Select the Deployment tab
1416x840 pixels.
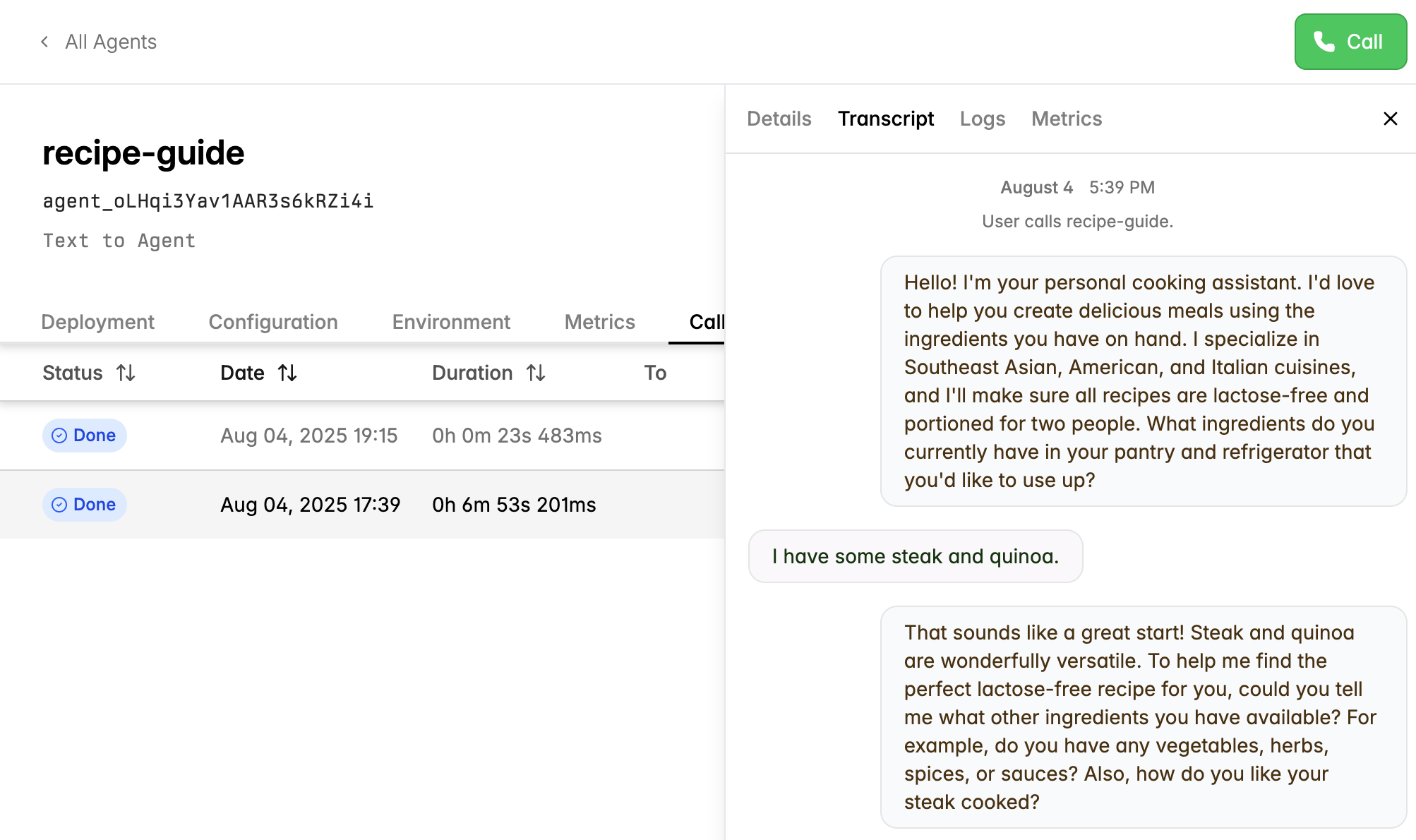pyautogui.click(x=98, y=322)
